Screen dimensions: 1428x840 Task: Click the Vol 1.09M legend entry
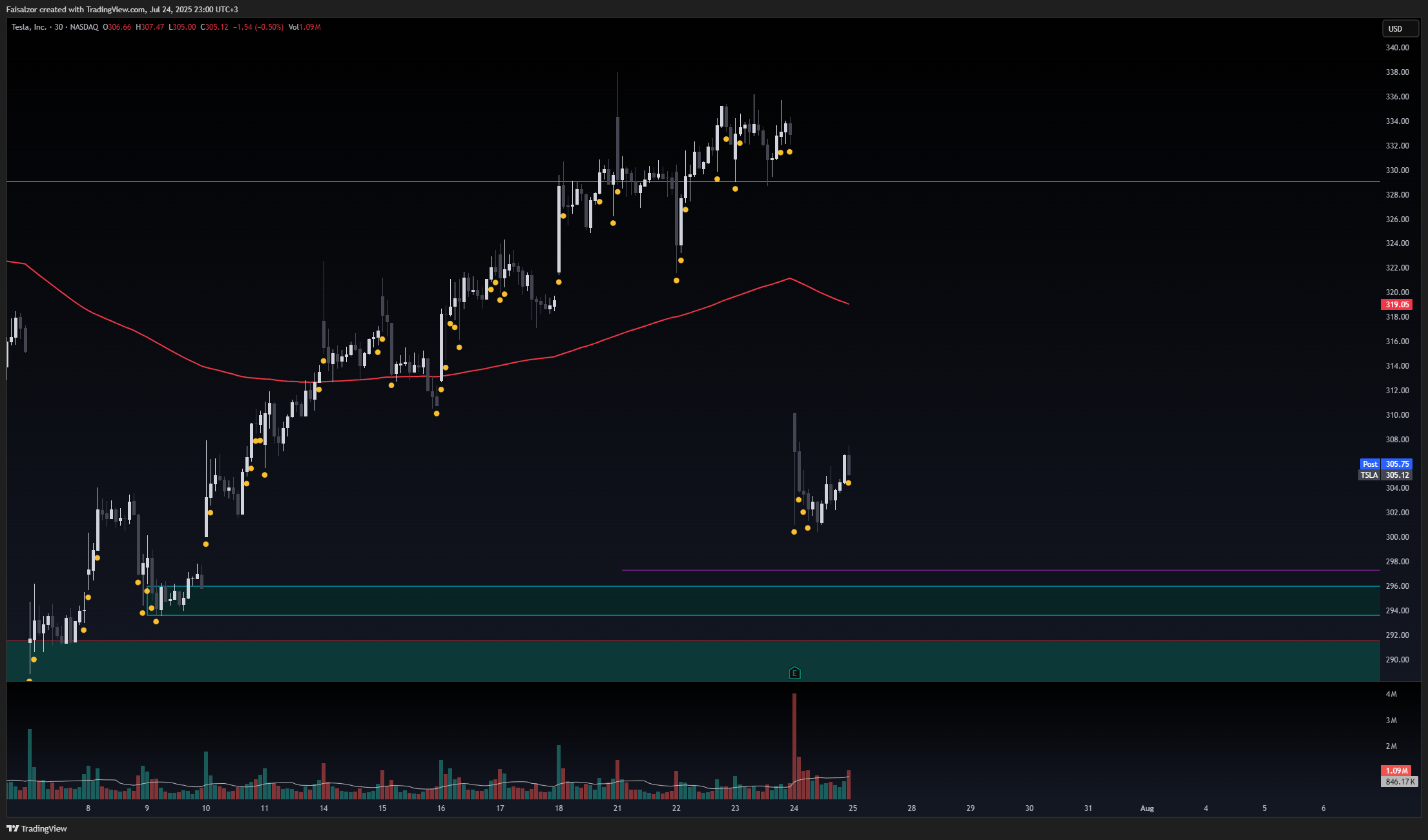point(305,27)
